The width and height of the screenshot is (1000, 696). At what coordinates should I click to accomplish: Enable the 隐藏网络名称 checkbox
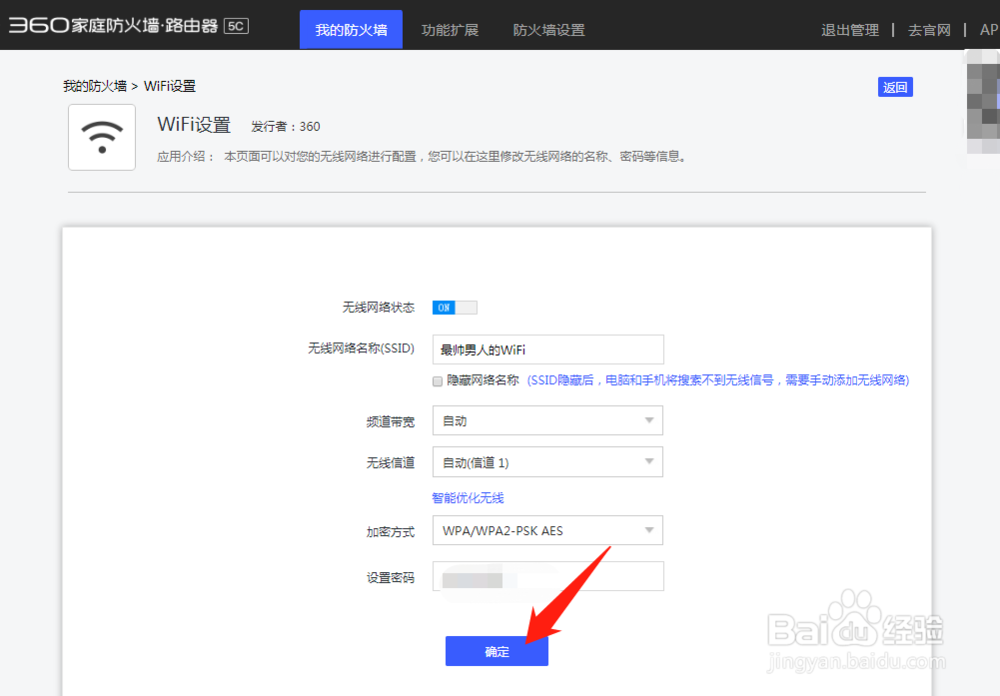[x=437, y=381]
